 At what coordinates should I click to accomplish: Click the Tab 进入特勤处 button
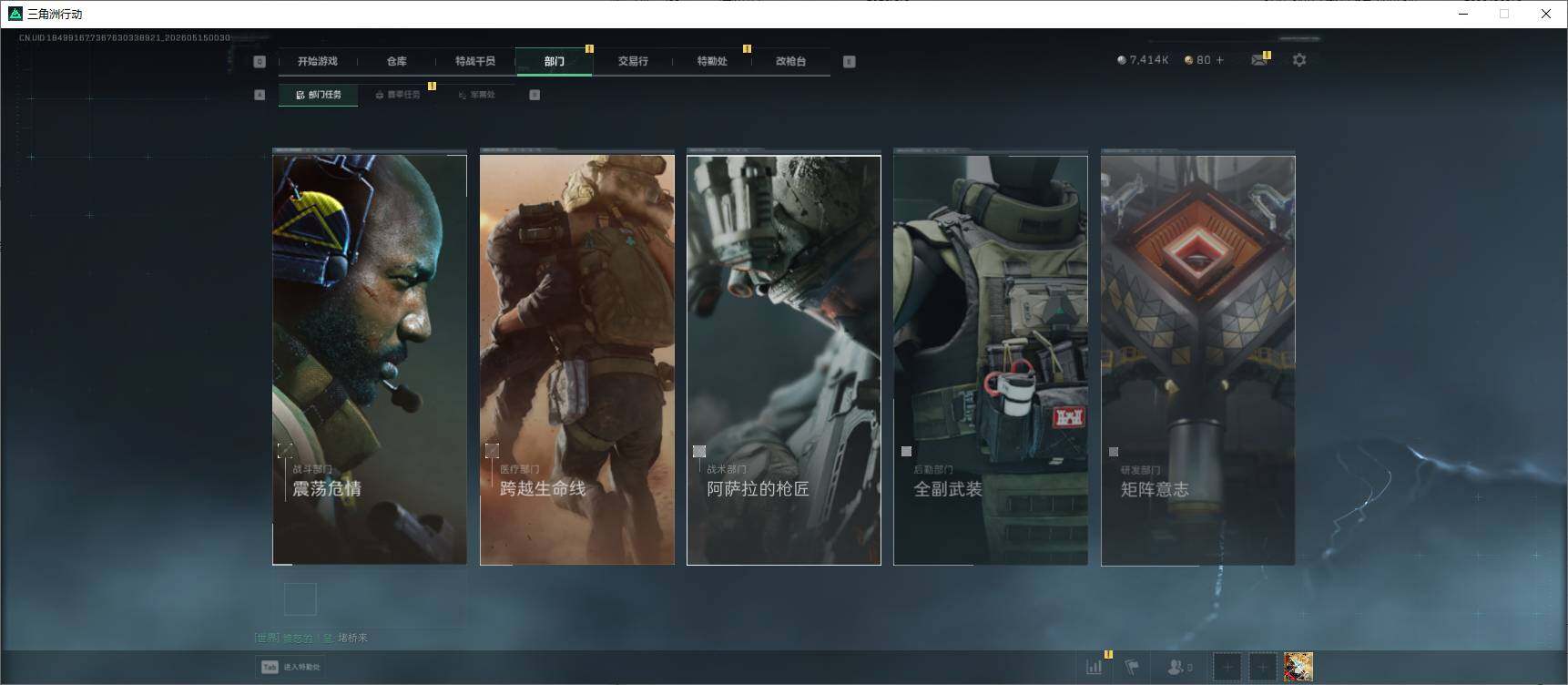click(x=290, y=667)
